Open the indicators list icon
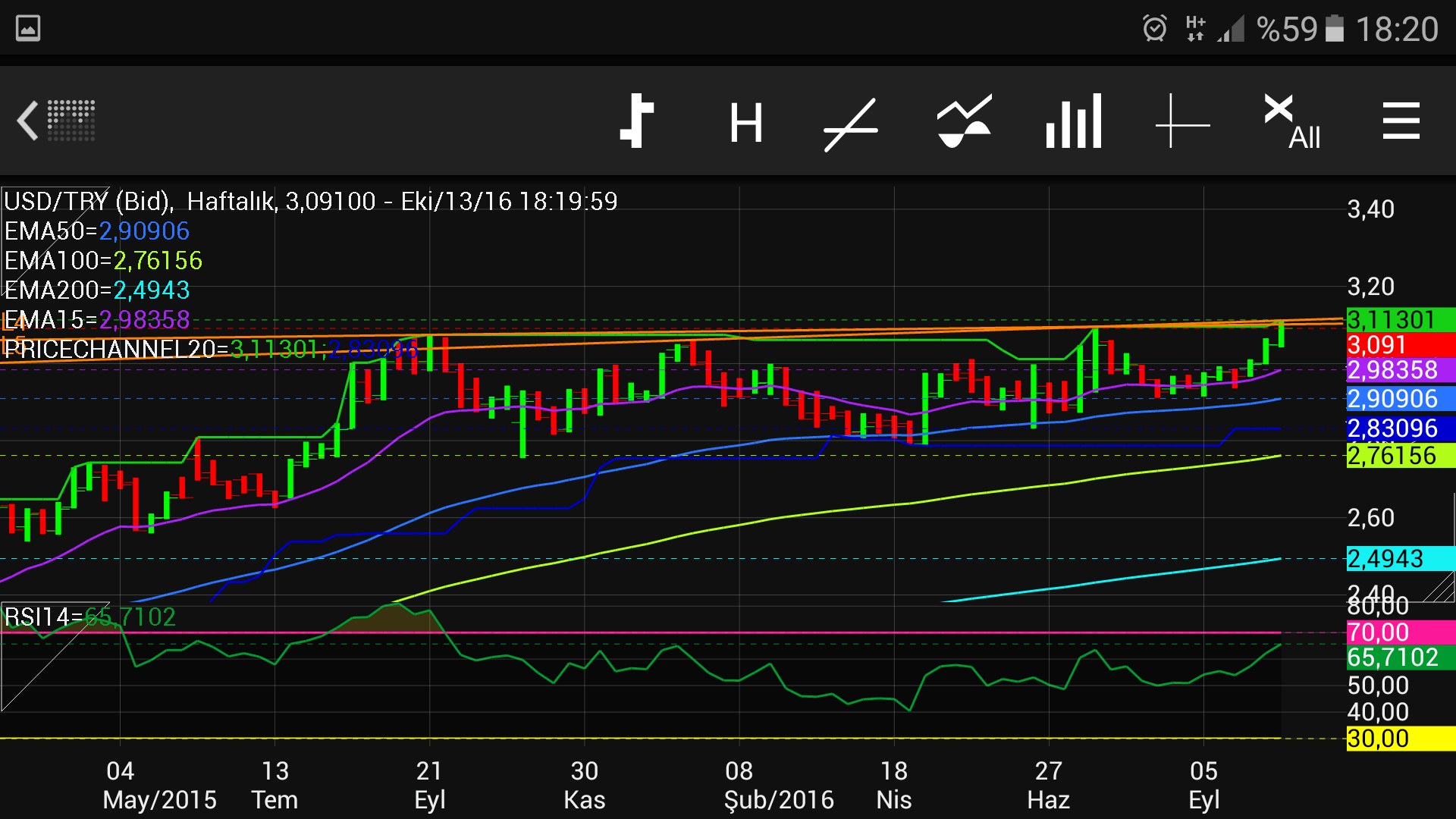This screenshot has height=819, width=1456. point(963,121)
